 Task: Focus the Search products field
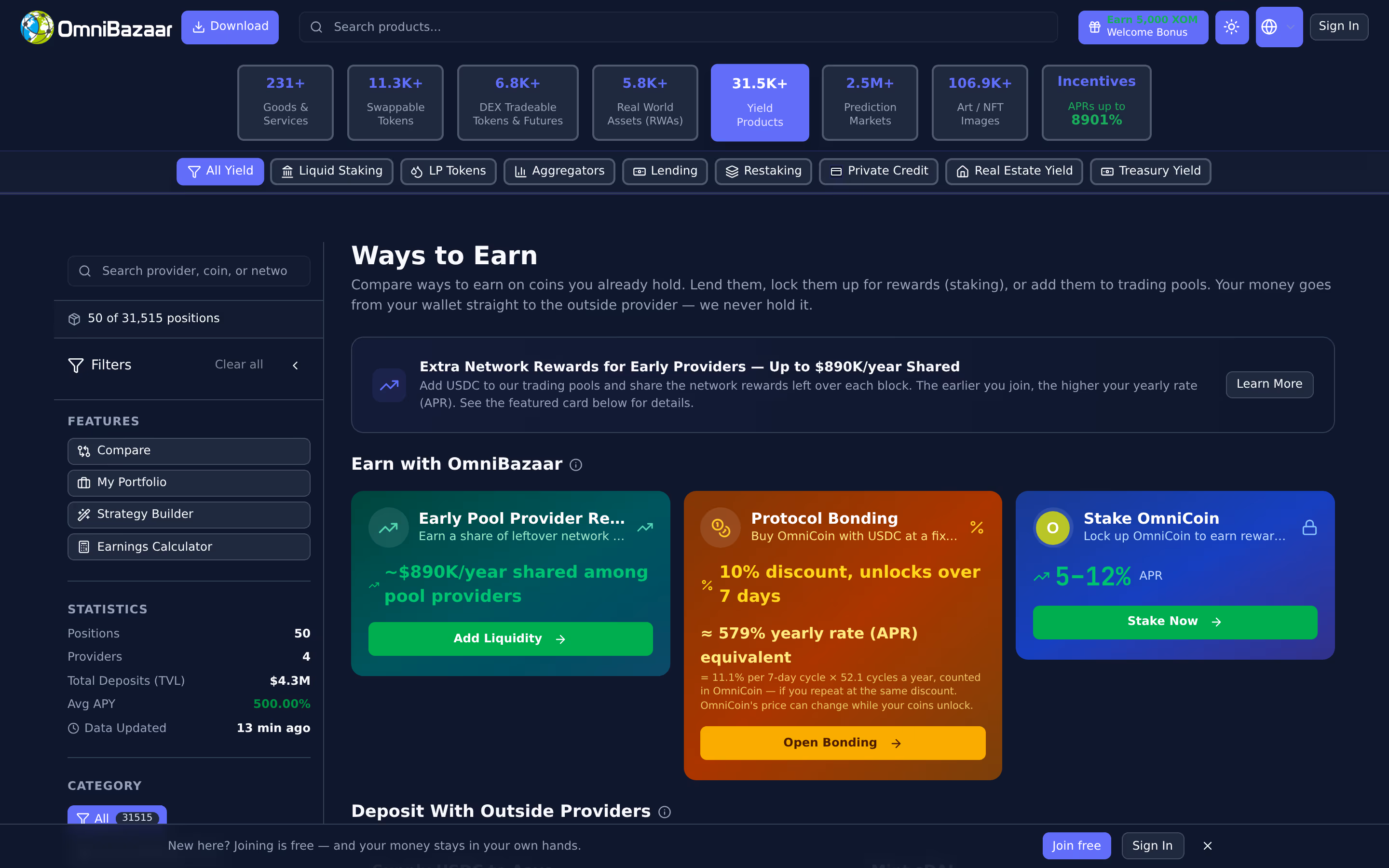679,27
